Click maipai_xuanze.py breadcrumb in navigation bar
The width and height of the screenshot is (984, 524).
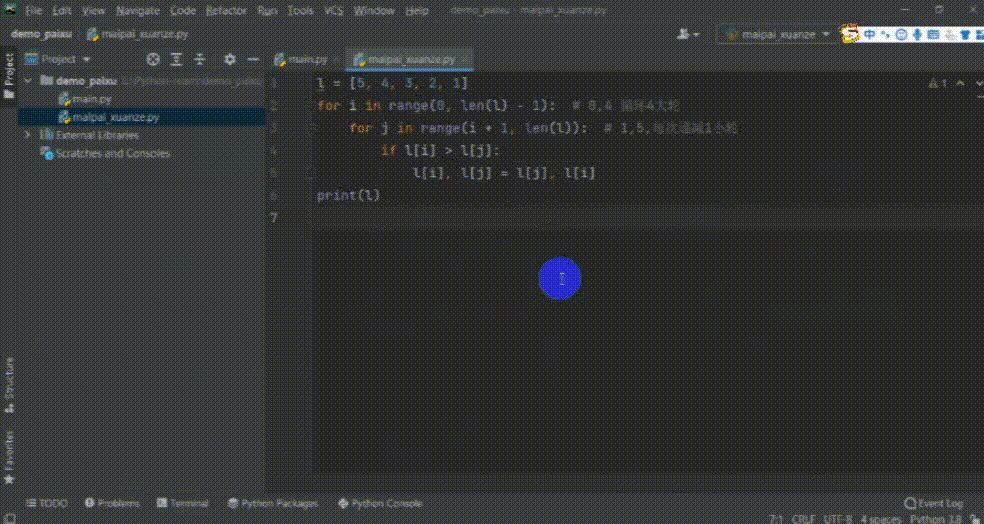[x=138, y=35]
